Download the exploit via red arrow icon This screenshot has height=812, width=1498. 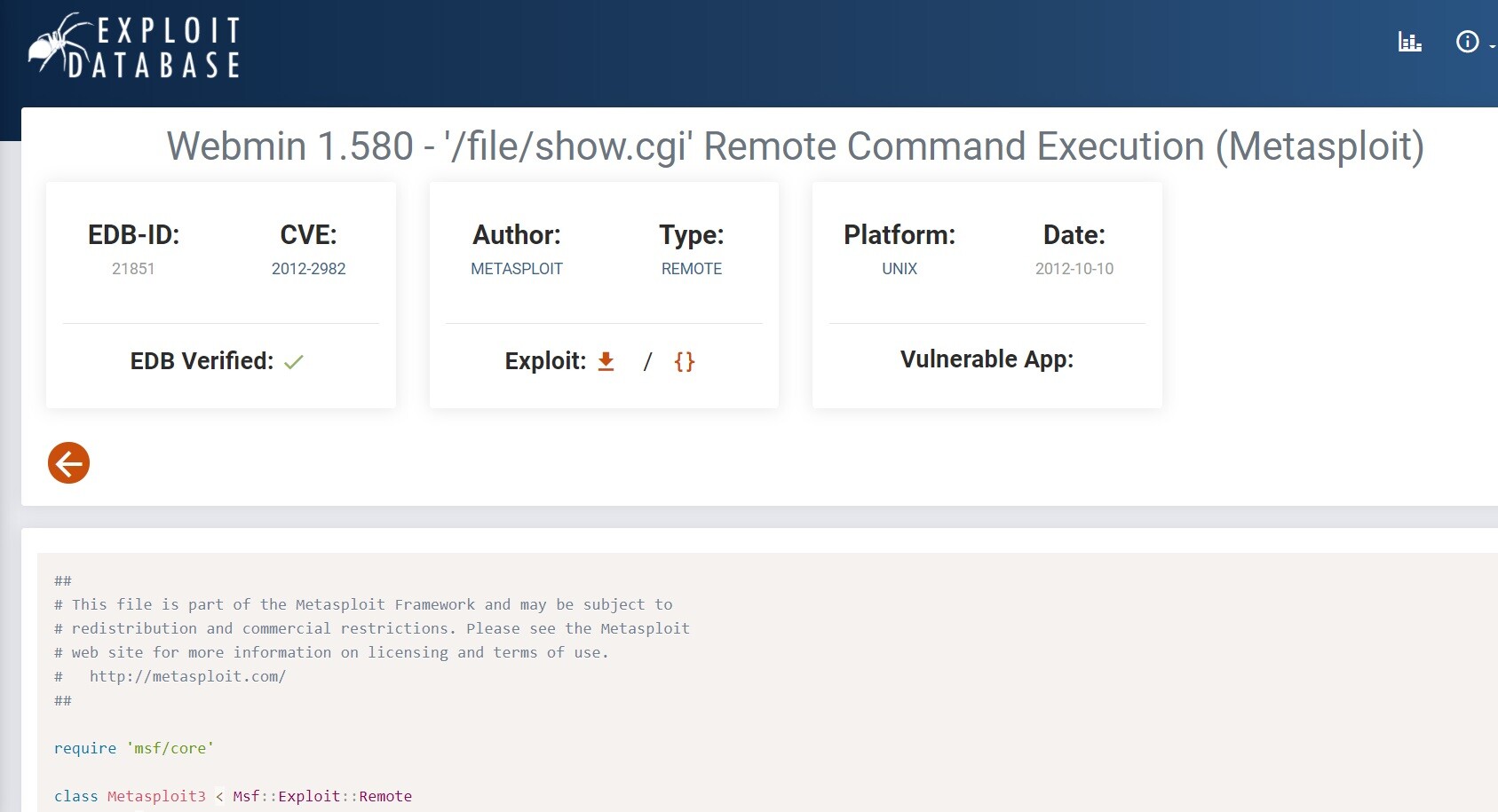pyautogui.click(x=606, y=361)
